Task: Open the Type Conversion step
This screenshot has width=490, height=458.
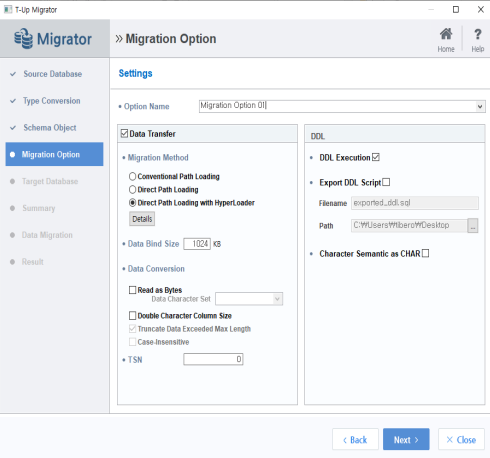Action: pos(52,101)
